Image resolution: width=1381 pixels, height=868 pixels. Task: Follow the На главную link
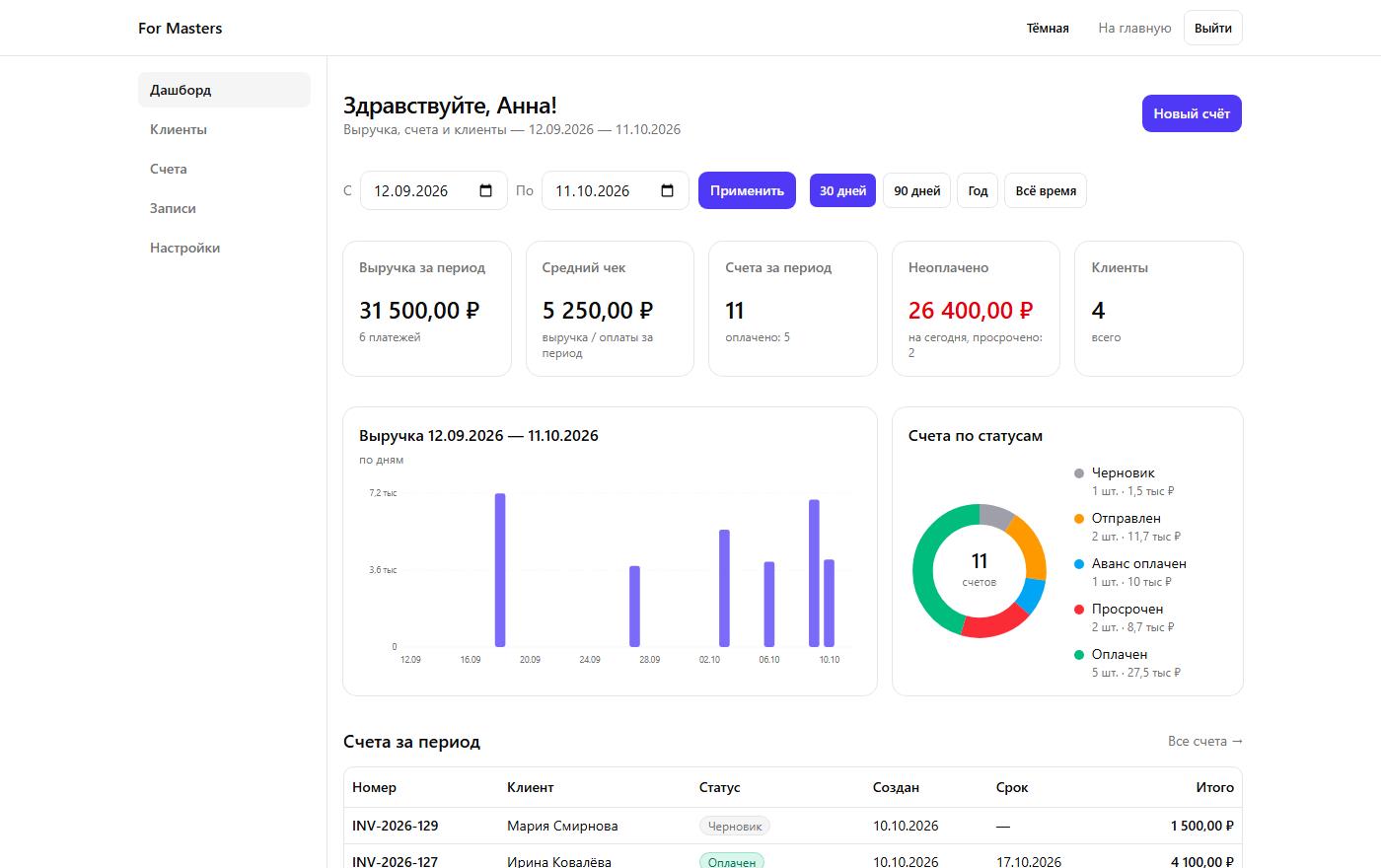pos(1134,28)
